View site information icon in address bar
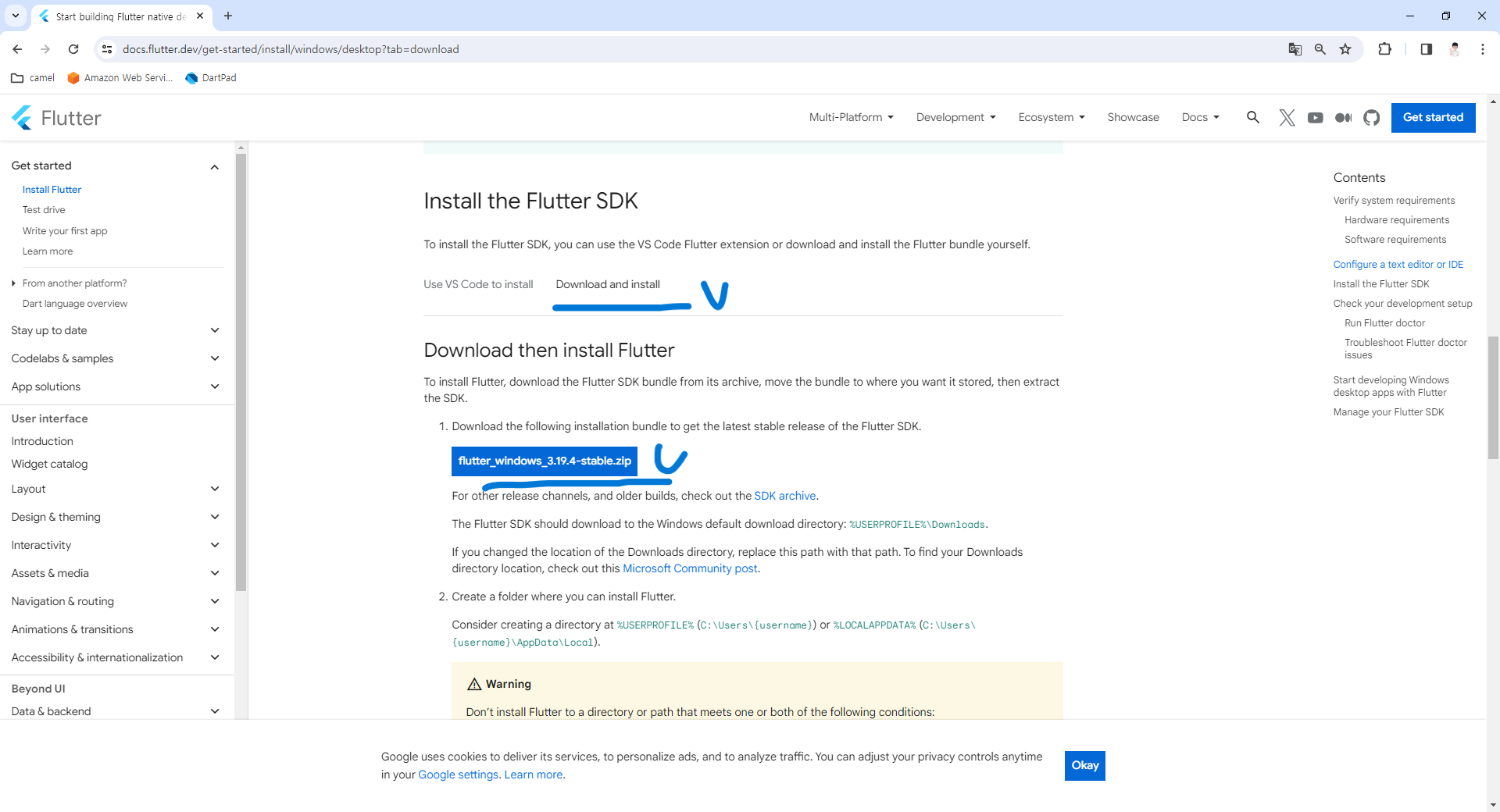Image resolution: width=1500 pixels, height=812 pixels. [x=107, y=49]
